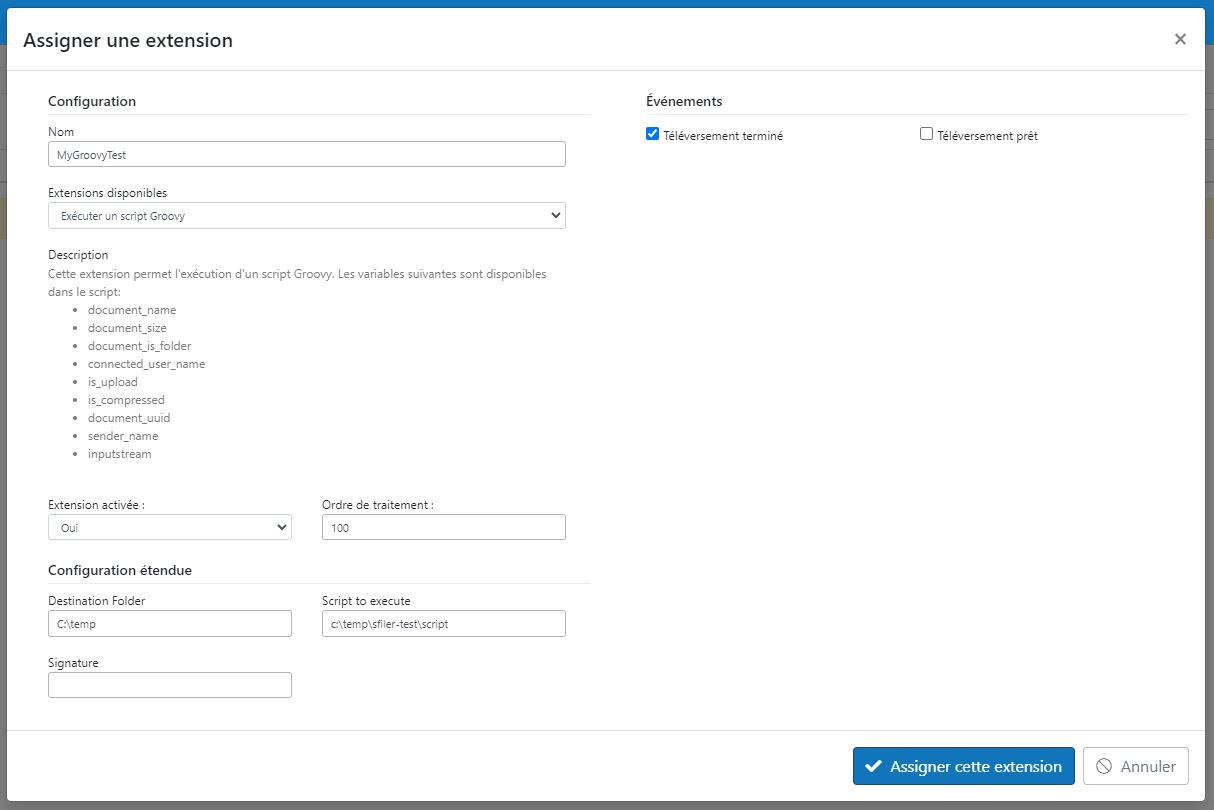
Task: Click the Événements heading
Action: [684, 101]
